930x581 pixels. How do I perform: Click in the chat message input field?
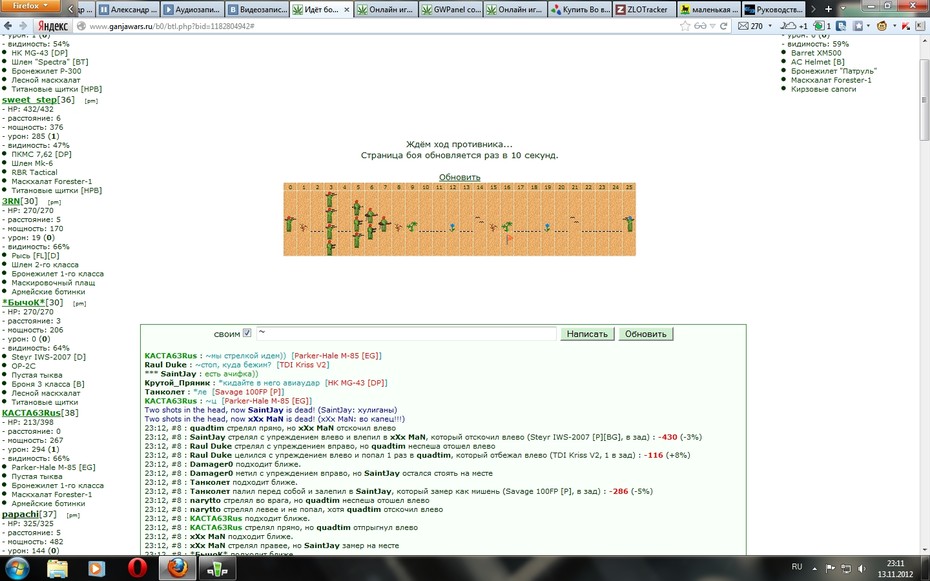pyautogui.click(x=406, y=334)
